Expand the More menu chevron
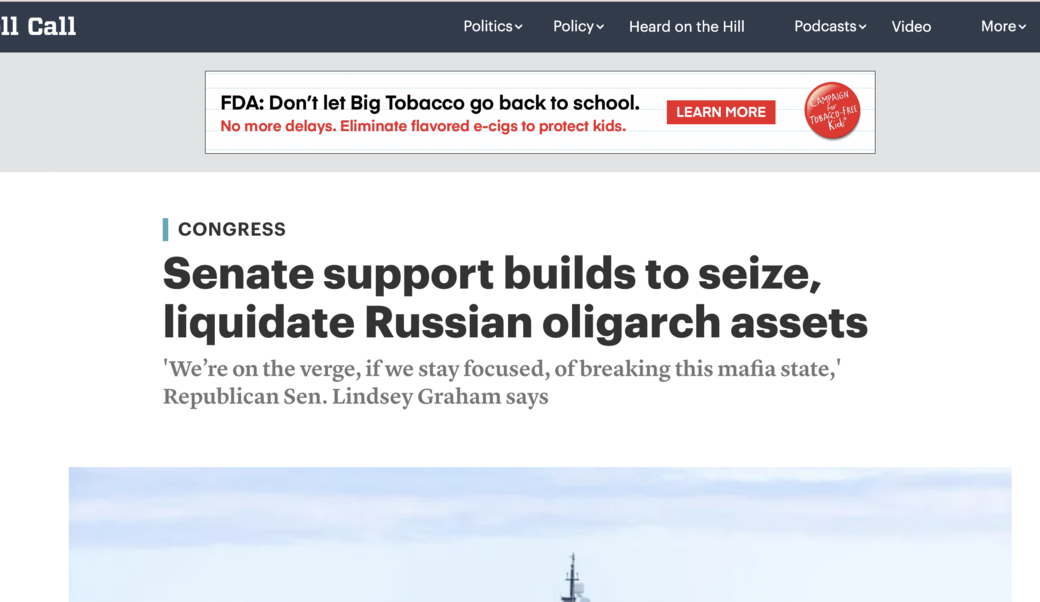 [x=1022, y=27]
